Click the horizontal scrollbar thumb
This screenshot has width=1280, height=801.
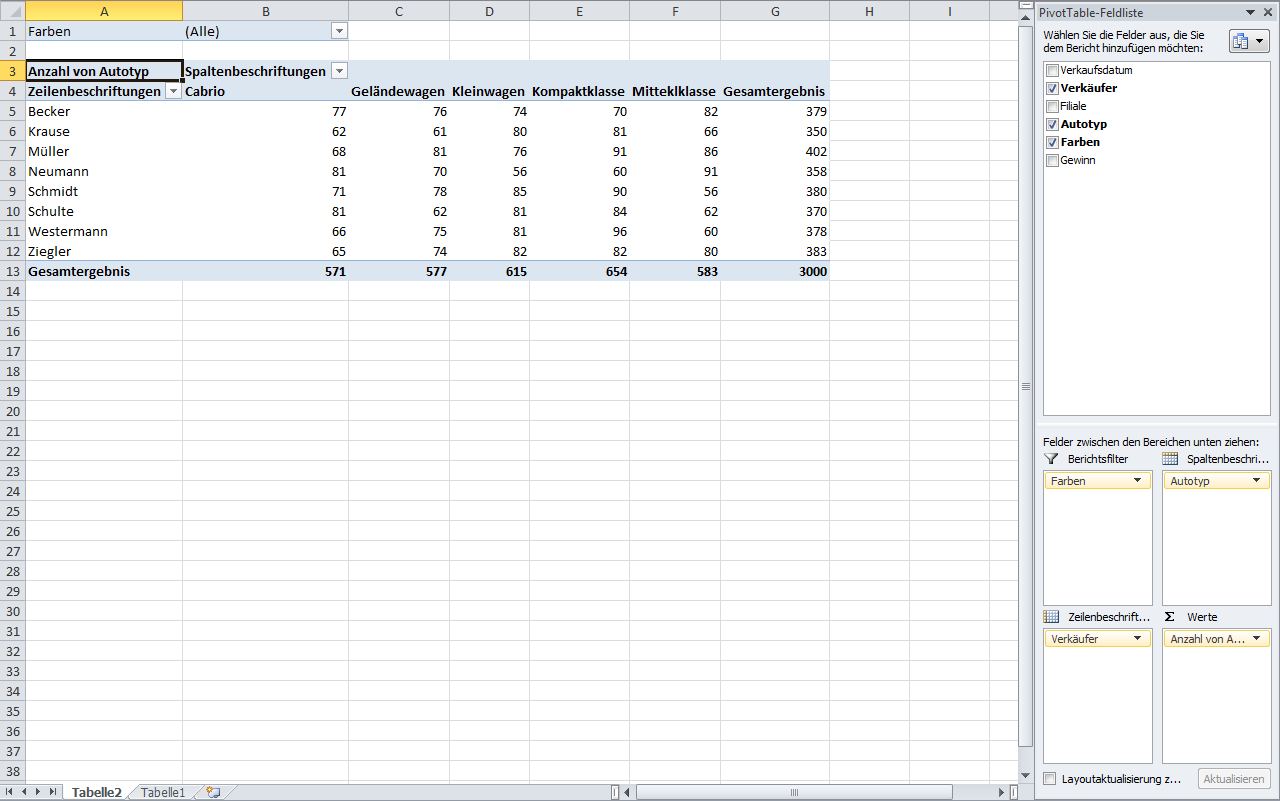point(795,792)
